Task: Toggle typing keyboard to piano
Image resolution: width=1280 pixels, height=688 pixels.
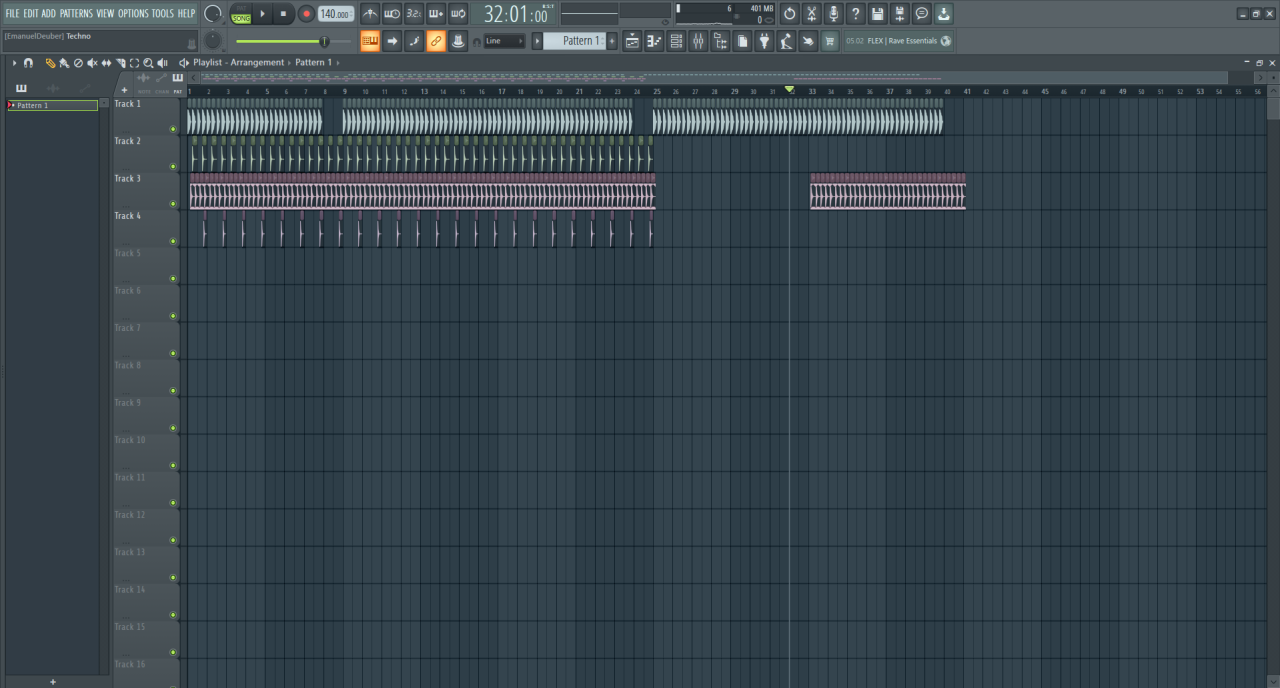Action: point(370,41)
